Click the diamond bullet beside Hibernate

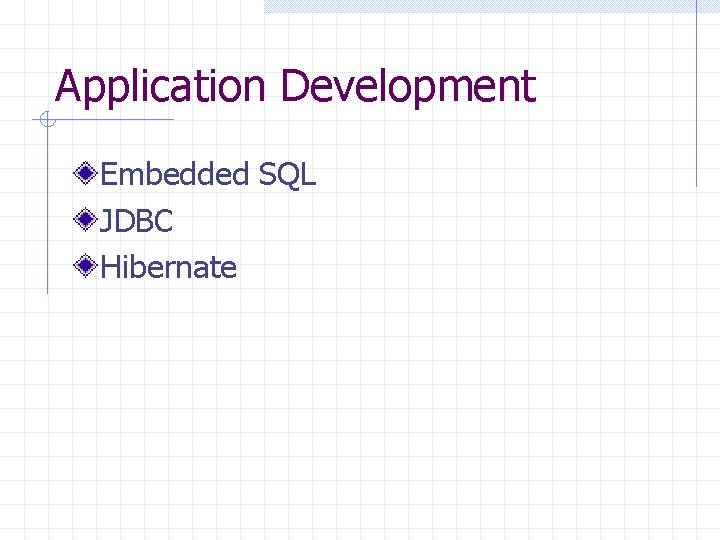click(x=85, y=265)
